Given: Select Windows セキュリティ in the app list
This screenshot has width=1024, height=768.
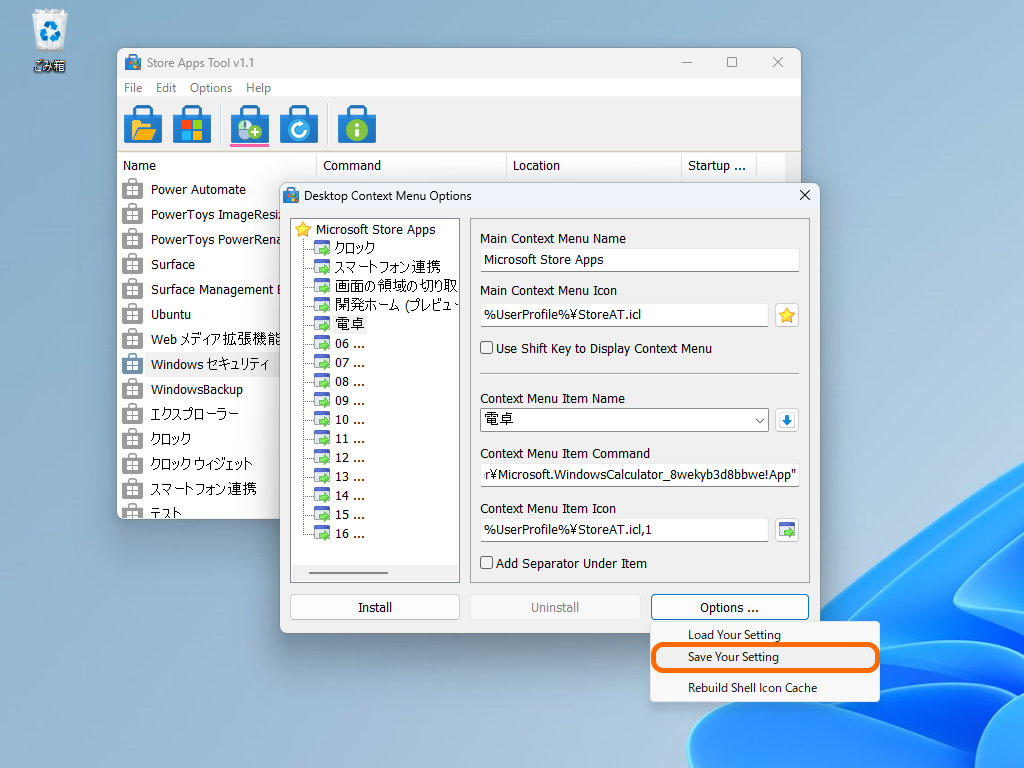Looking at the screenshot, I should point(199,364).
